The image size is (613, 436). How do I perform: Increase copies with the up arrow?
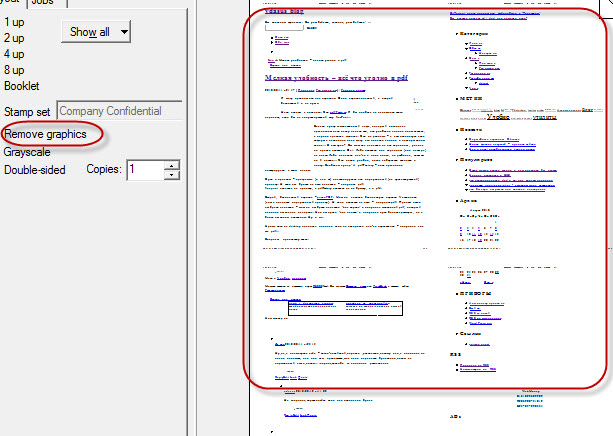coord(172,165)
